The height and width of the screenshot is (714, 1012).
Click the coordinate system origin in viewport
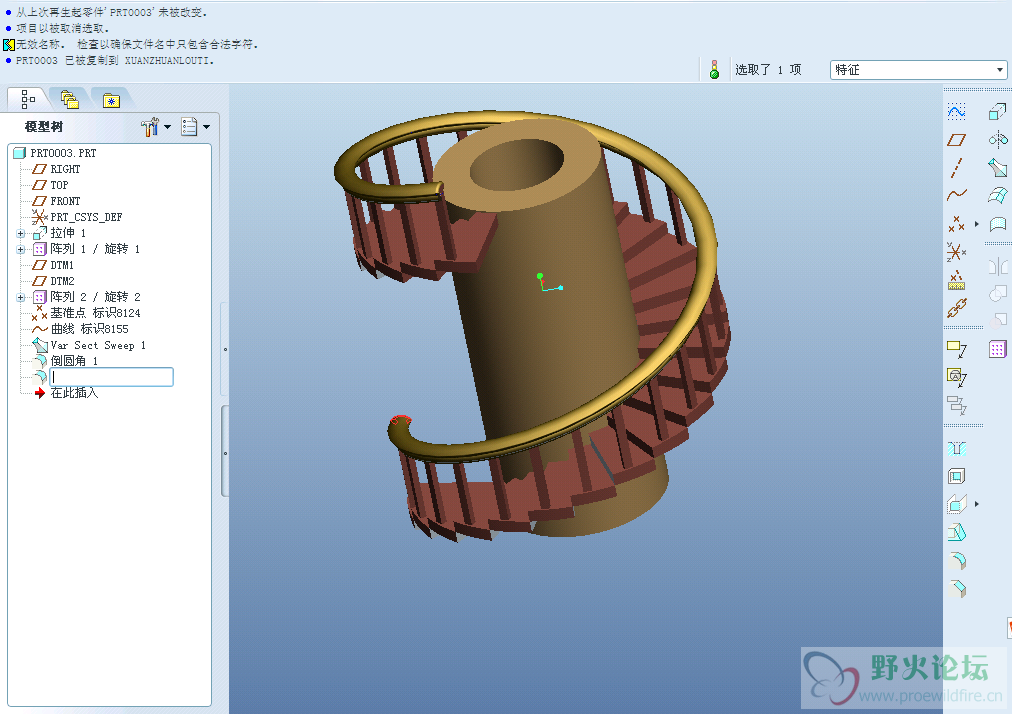click(x=542, y=289)
